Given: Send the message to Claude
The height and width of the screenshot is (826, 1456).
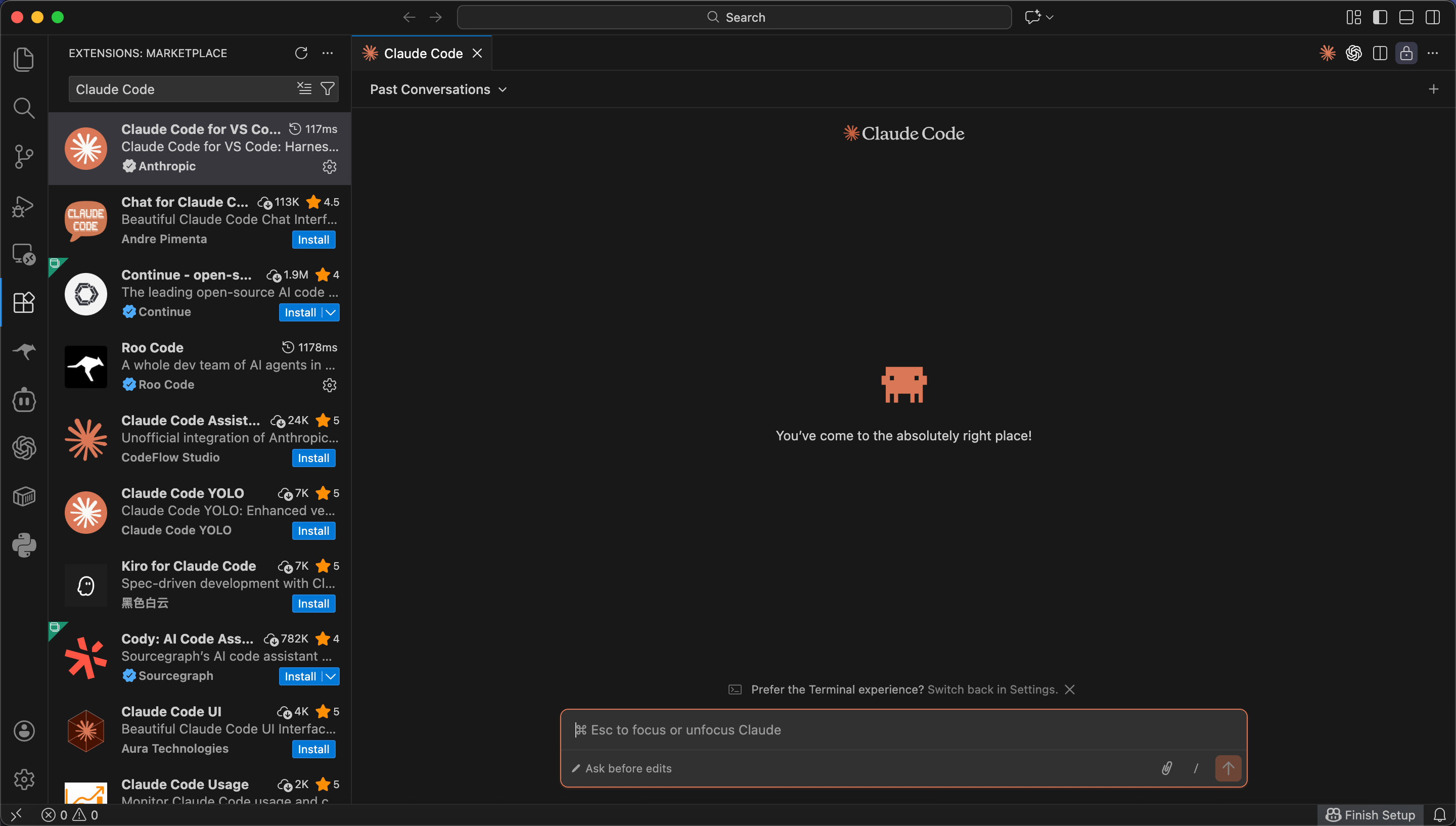Looking at the screenshot, I should [x=1228, y=768].
